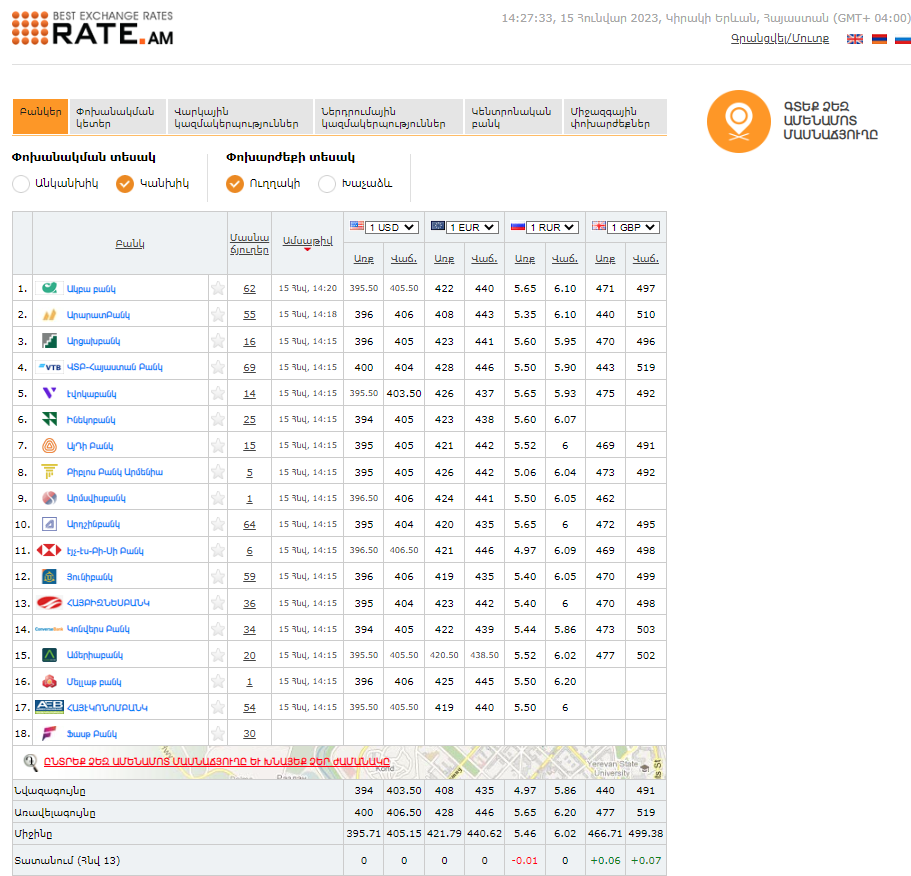Sort by USD Վաճ. sell header
This screenshot has width=911, height=876.
click(404, 259)
